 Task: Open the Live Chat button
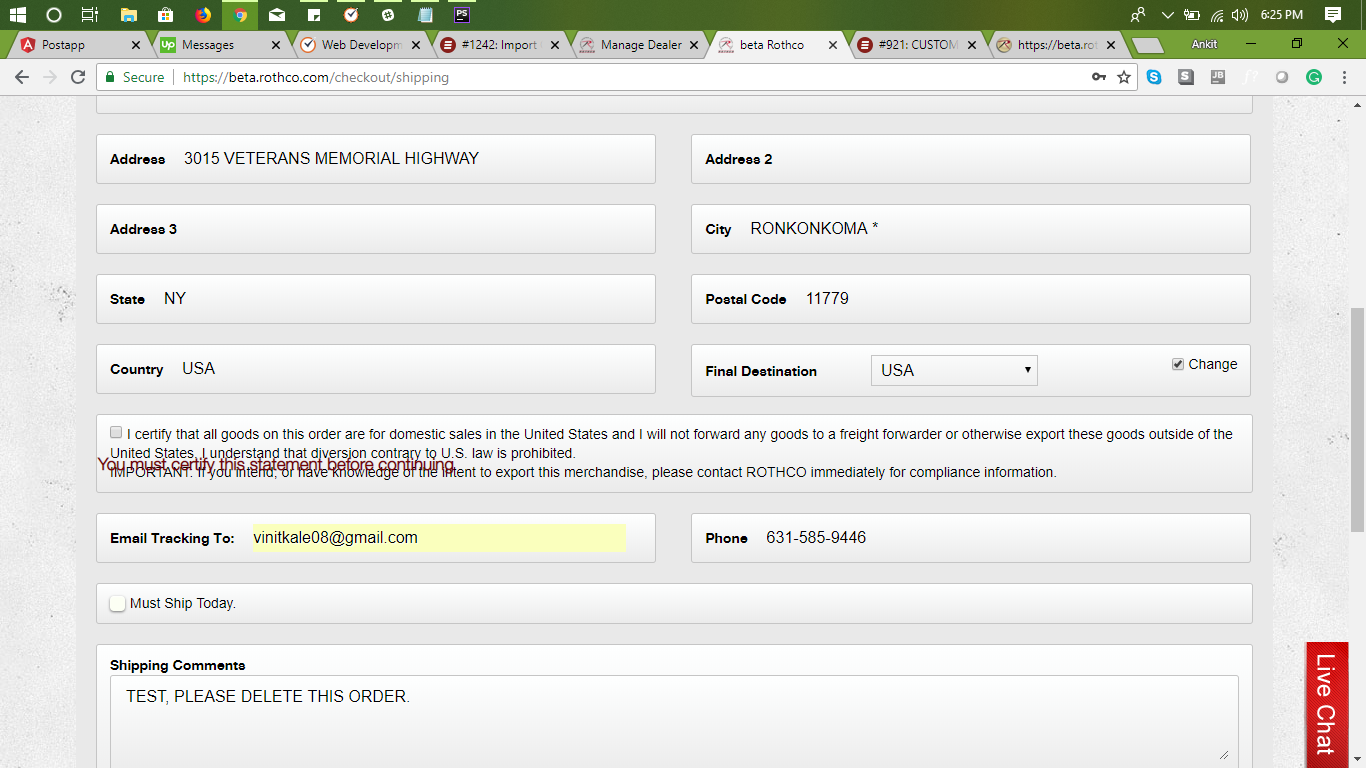pyautogui.click(x=1326, y=704)
